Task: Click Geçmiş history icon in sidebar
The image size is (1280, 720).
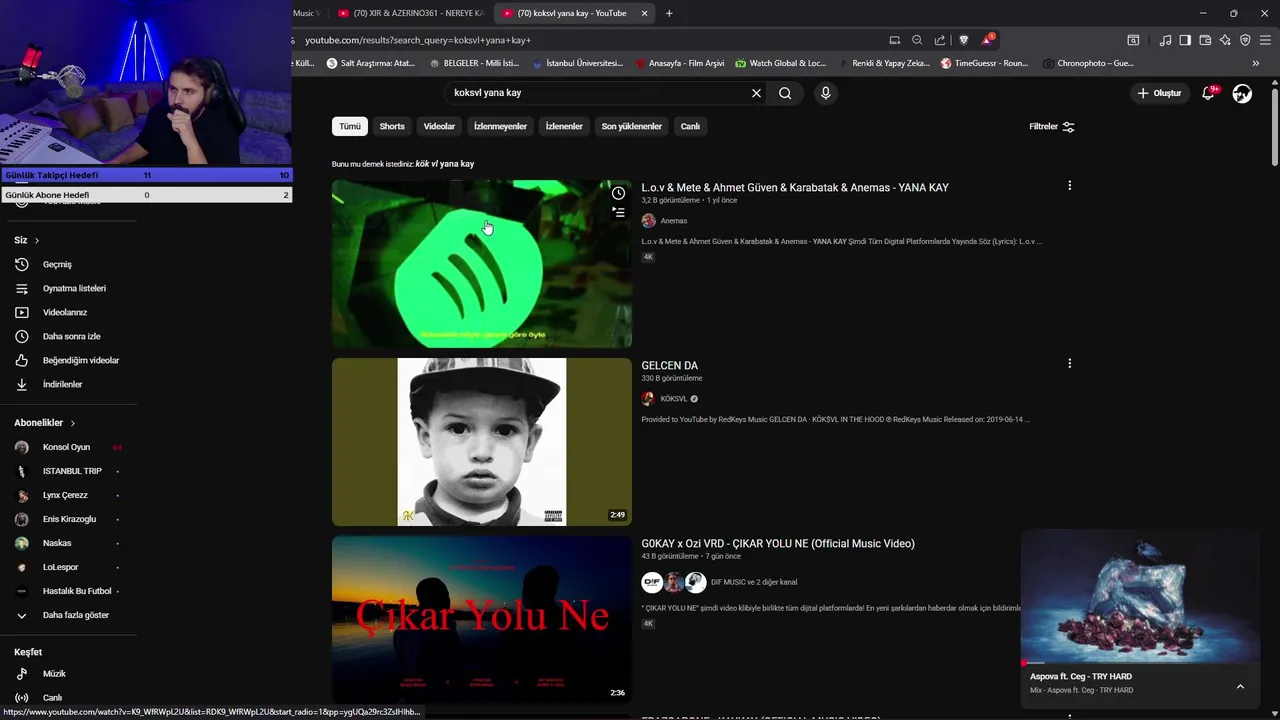Action: click(x=22, y=264)
